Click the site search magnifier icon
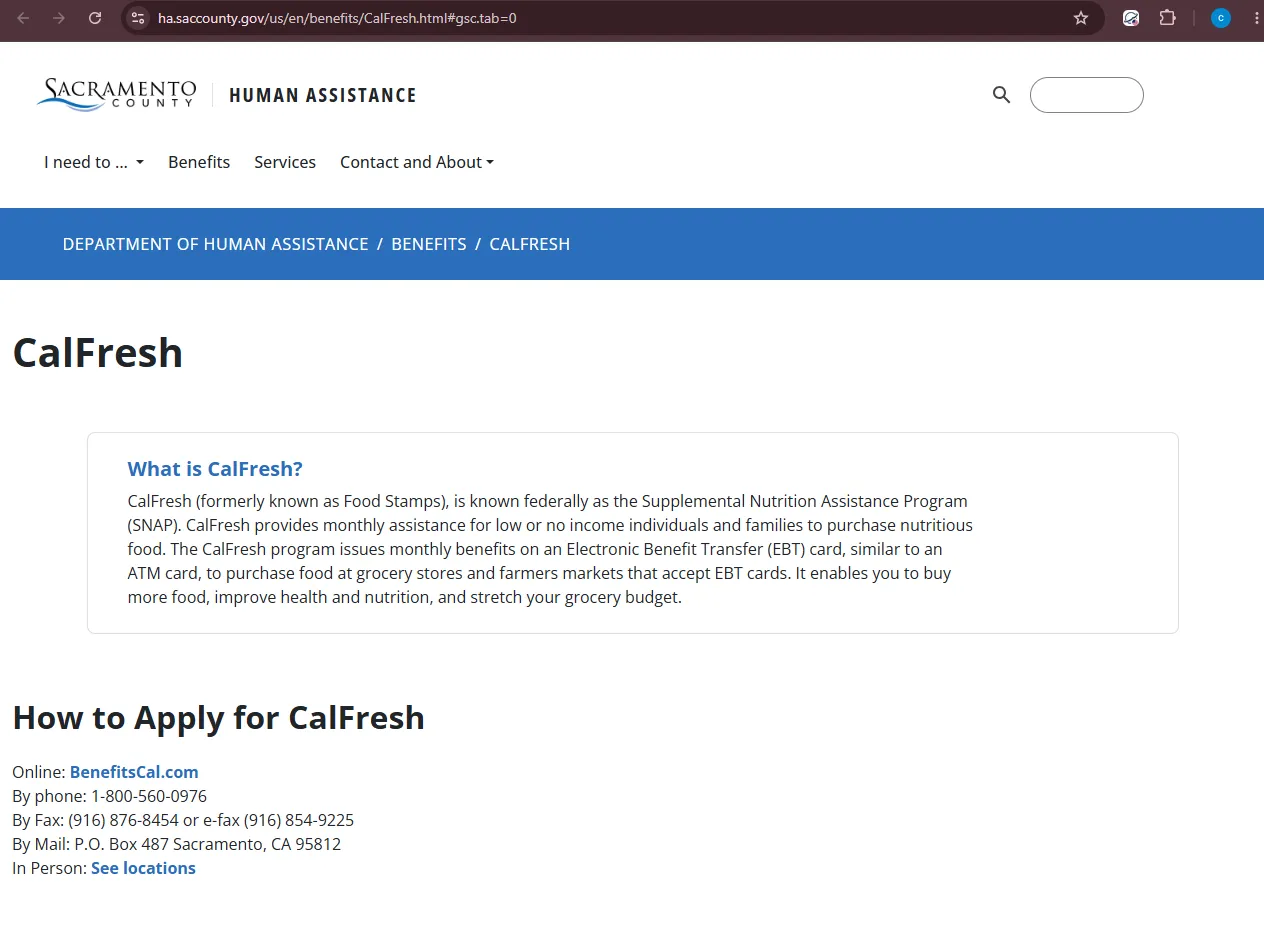This screenshot has height=927, width=1264. (x=1001, y=95)
